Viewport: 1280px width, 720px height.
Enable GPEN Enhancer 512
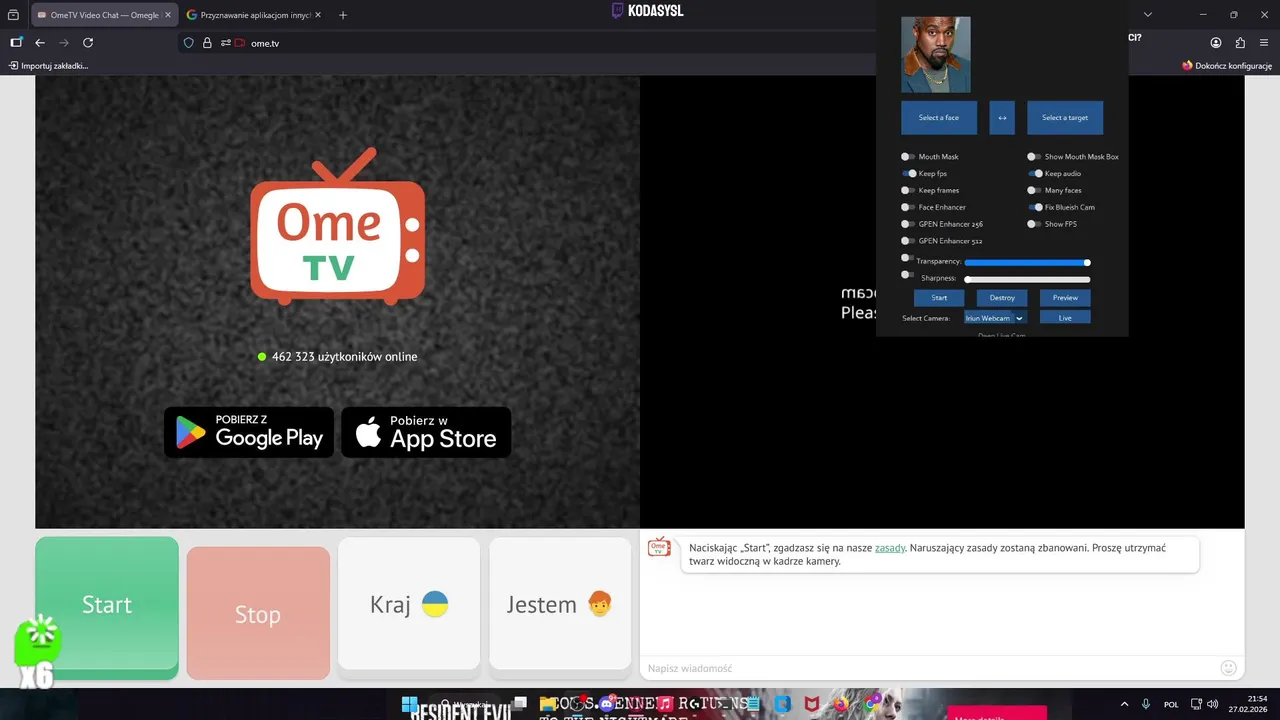click(908, 241)
